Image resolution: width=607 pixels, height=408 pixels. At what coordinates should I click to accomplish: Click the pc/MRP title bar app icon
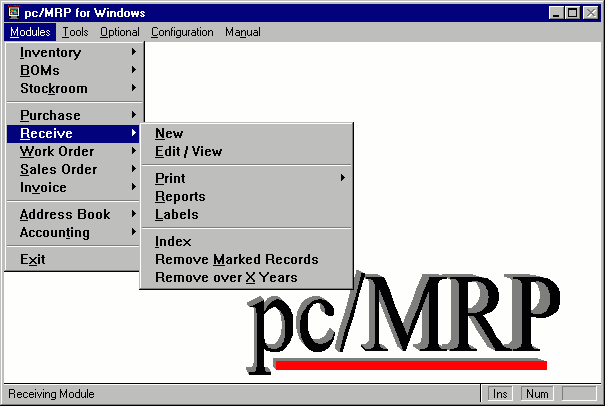[x=14, y=13]
